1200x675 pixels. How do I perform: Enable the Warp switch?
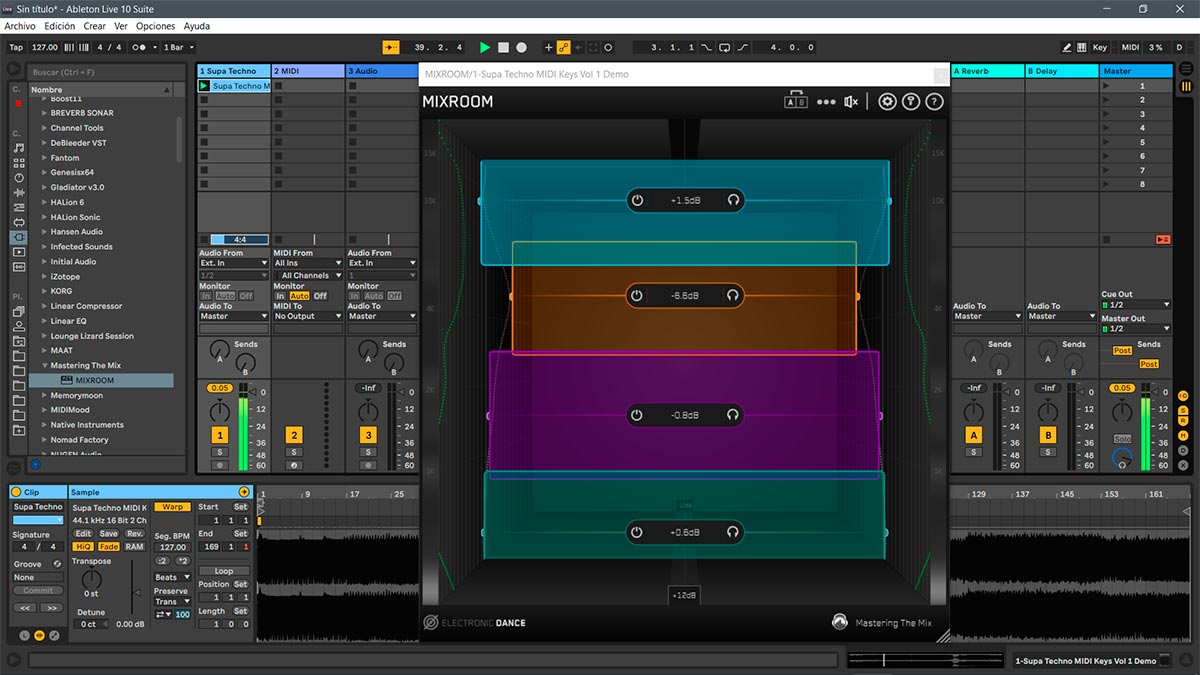point(172,507)
